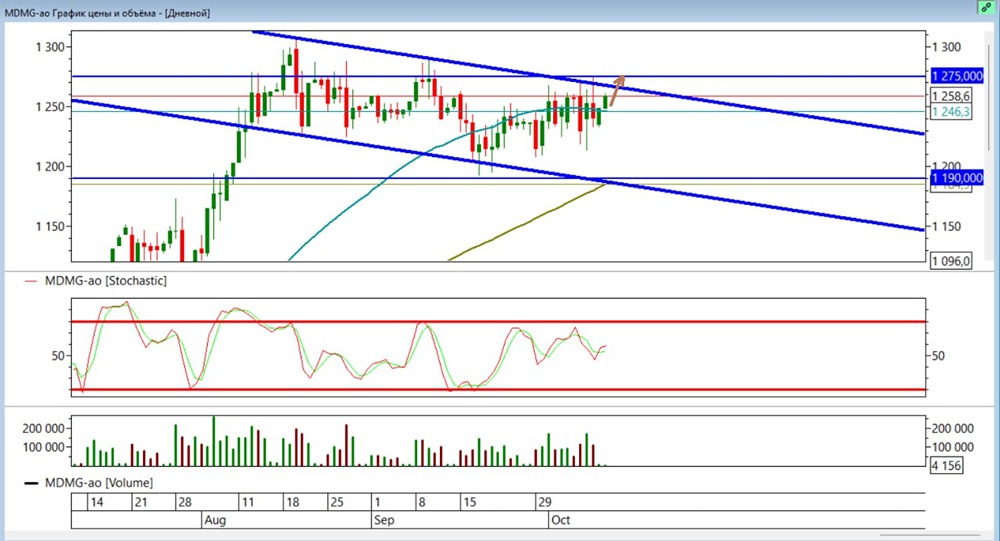
Task: Click the 'Sep' month label on timeline
Action: click(384, 520)
